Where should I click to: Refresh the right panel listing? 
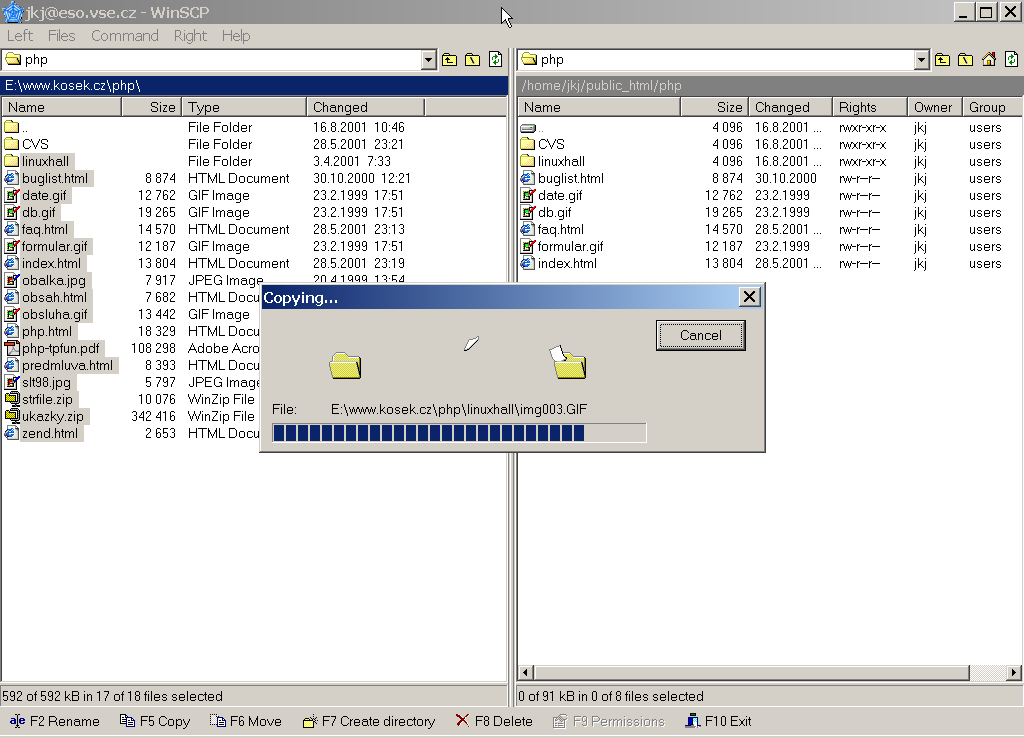tap(1012, 60)
